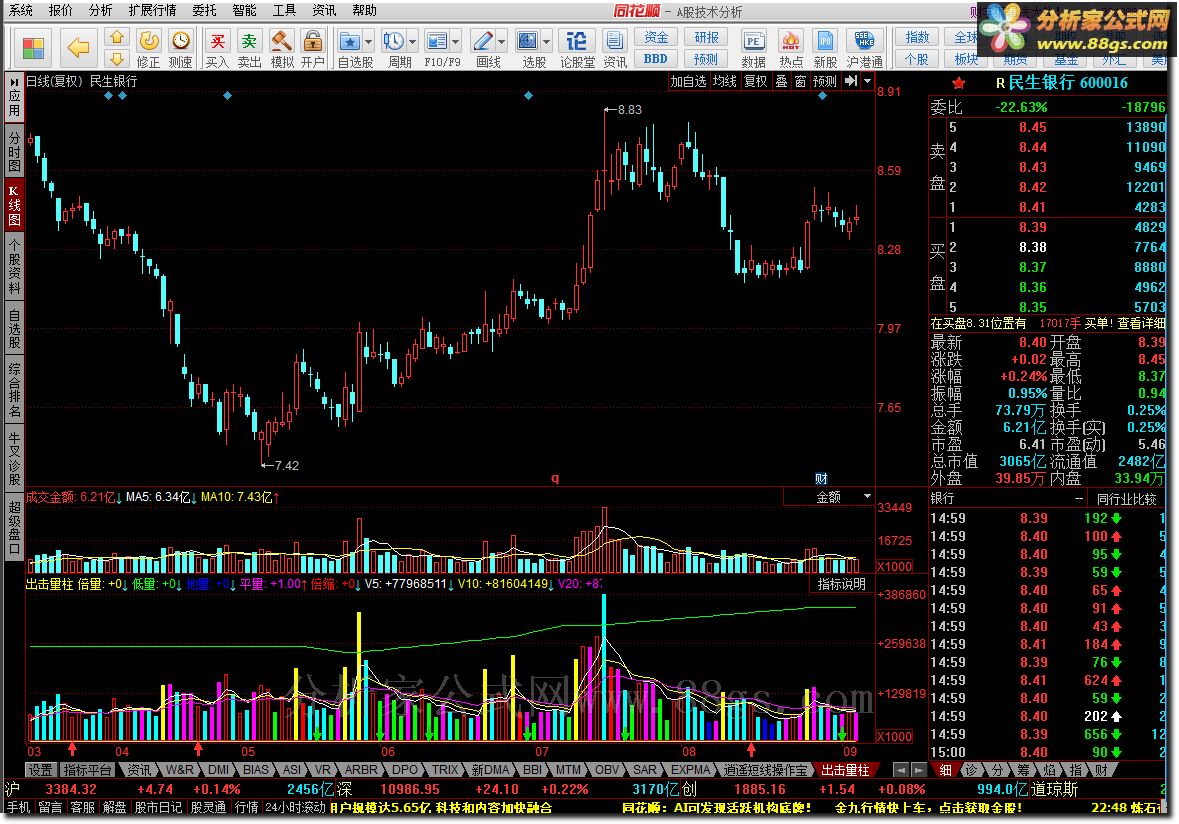Open the 个股资料 sidebar panel
The image size is (1179, 824).
14,266
